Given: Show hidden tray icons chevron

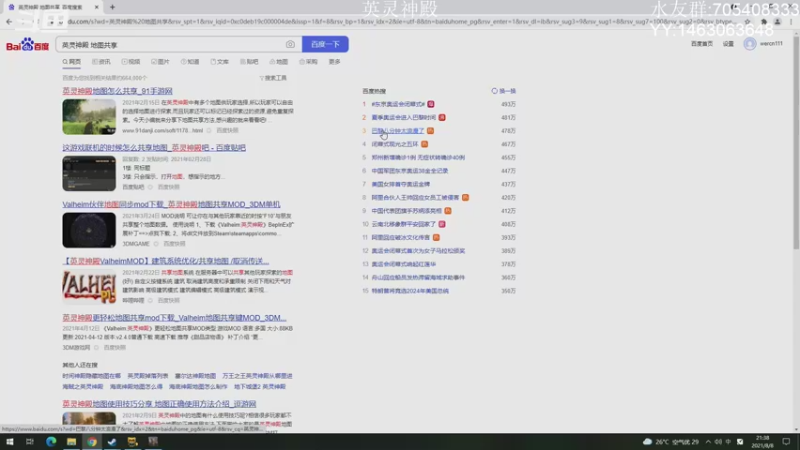Looking at the screenshot, I should pyautogui.click(x=708, y=442).
